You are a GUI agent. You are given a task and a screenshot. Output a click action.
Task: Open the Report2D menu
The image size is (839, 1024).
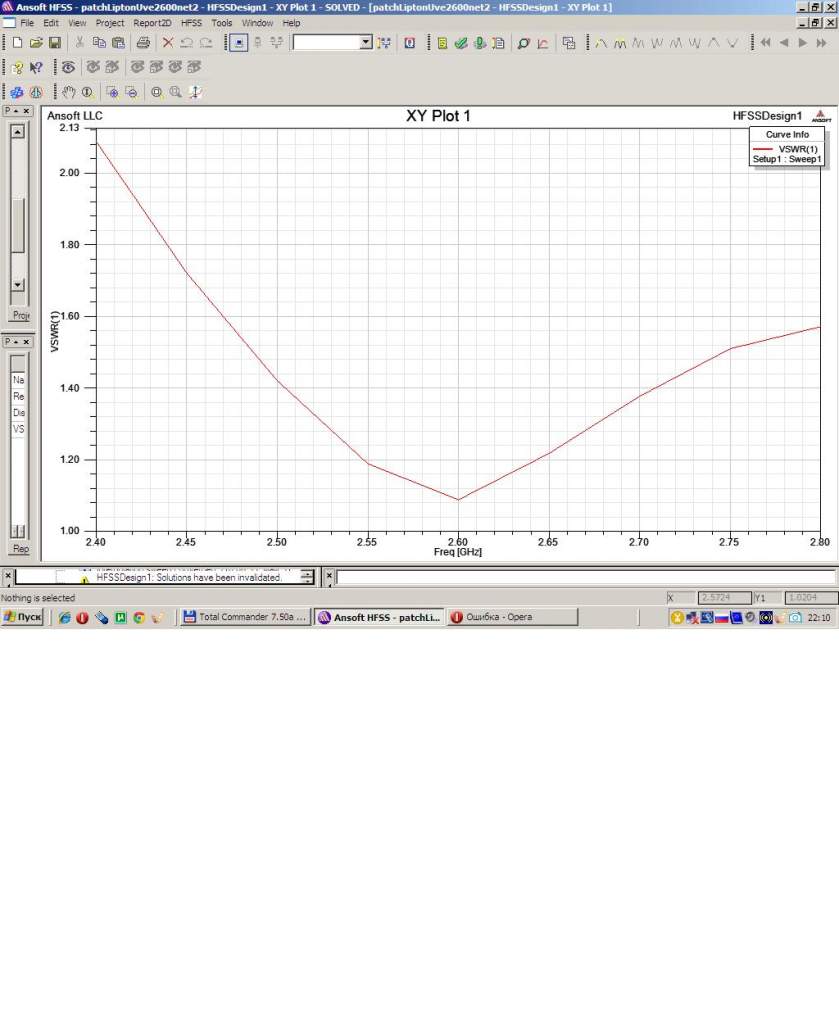coord(153,22)
